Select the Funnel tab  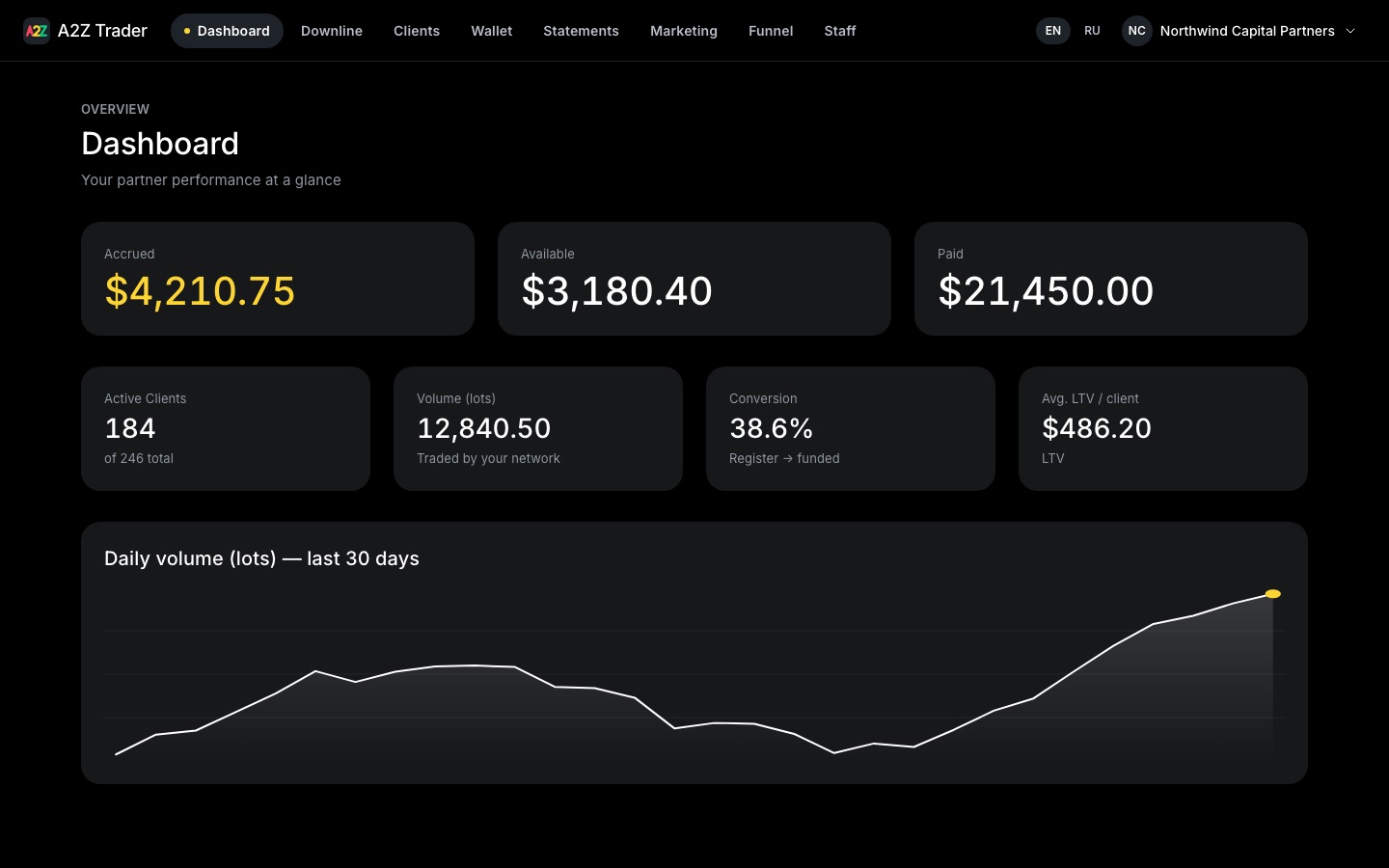pos(771,31)
